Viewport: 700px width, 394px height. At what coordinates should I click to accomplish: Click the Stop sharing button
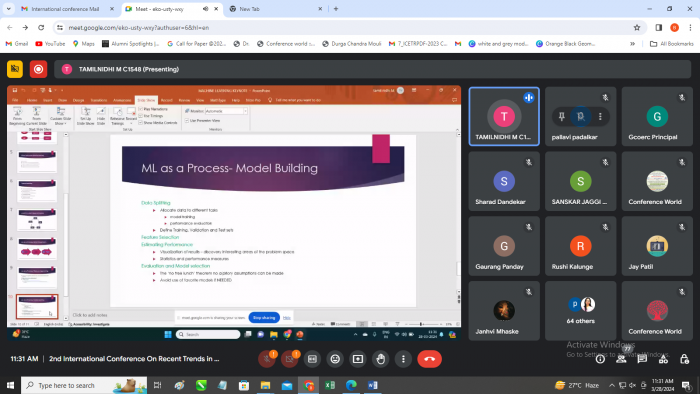point(264,318)
